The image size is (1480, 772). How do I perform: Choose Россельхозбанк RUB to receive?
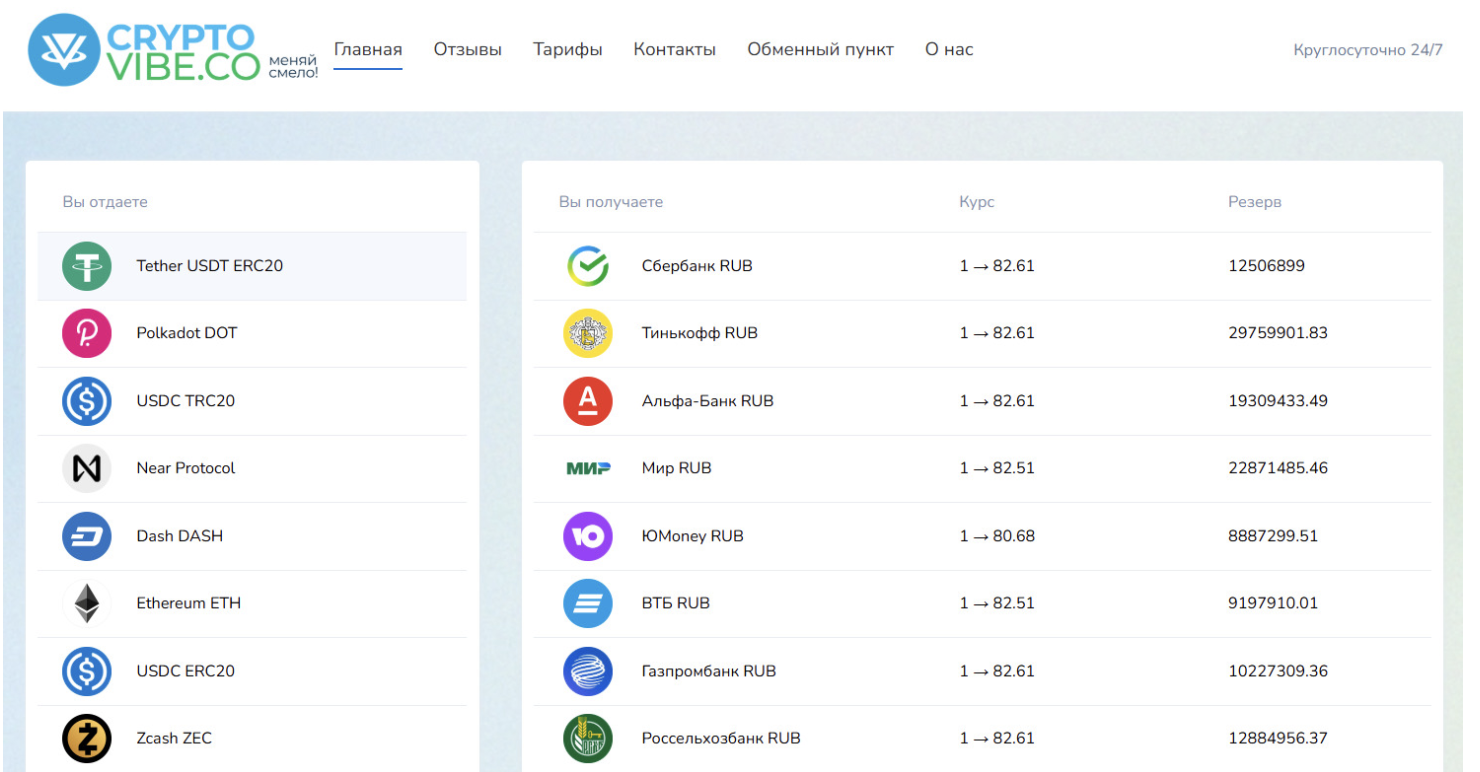721,738
